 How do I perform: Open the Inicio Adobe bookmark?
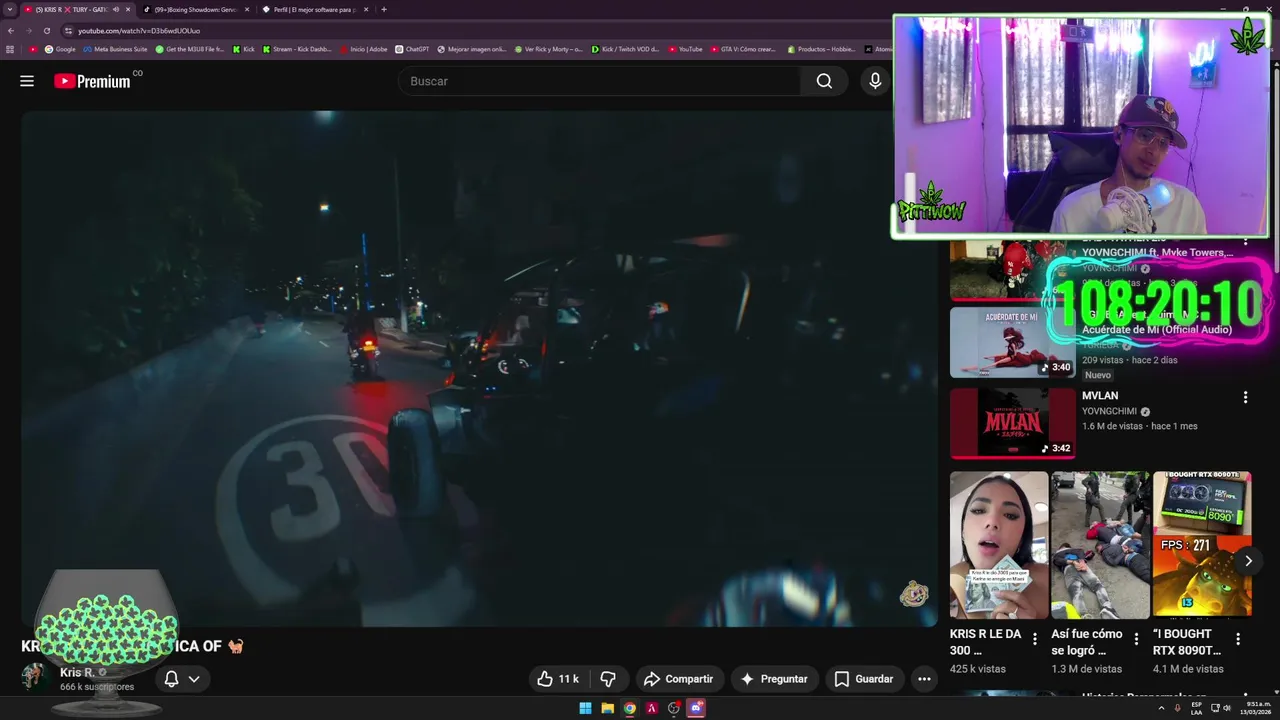click(364, 49)
